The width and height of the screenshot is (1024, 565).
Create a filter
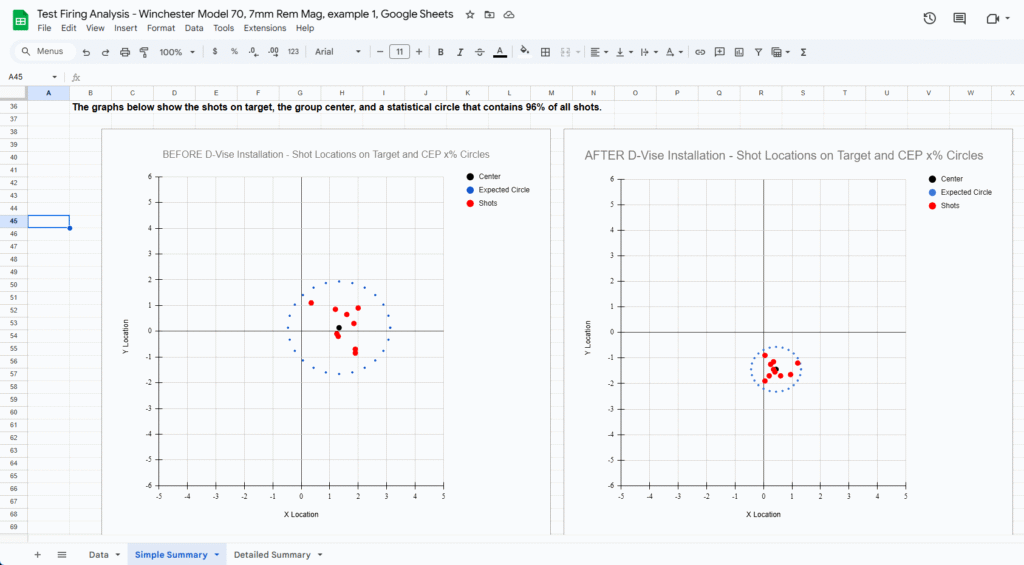tap(758, 52)
